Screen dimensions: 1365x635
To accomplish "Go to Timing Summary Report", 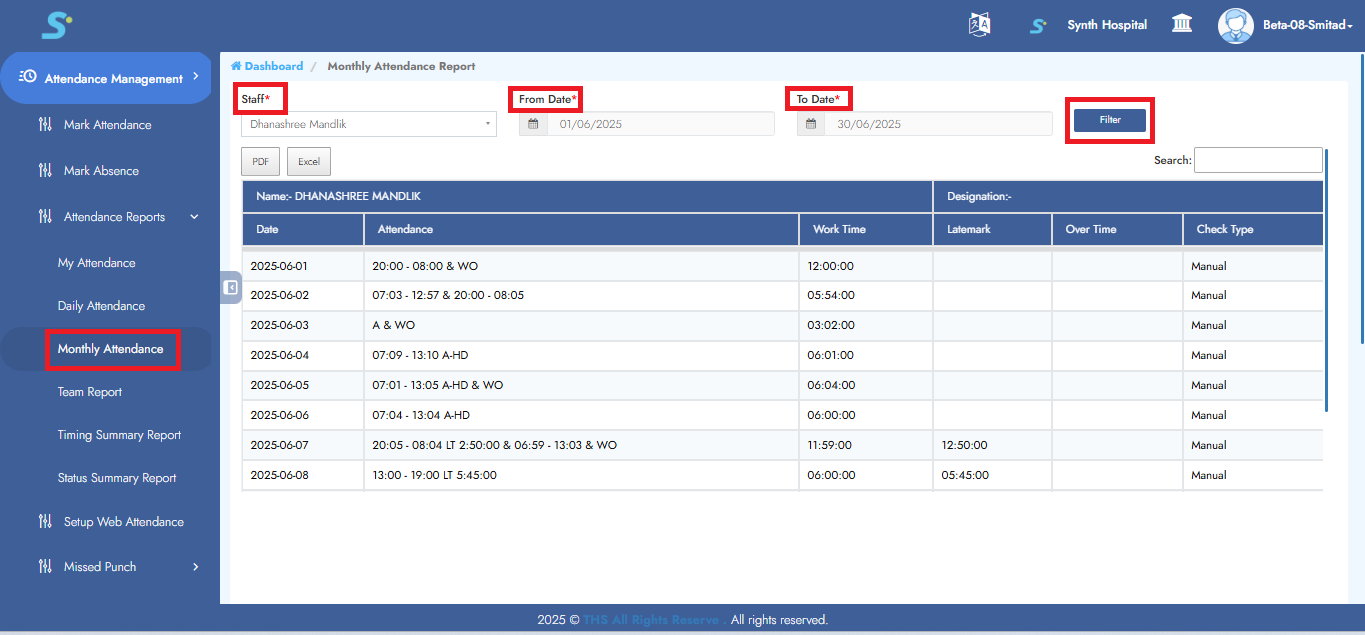I will (119, 435).
